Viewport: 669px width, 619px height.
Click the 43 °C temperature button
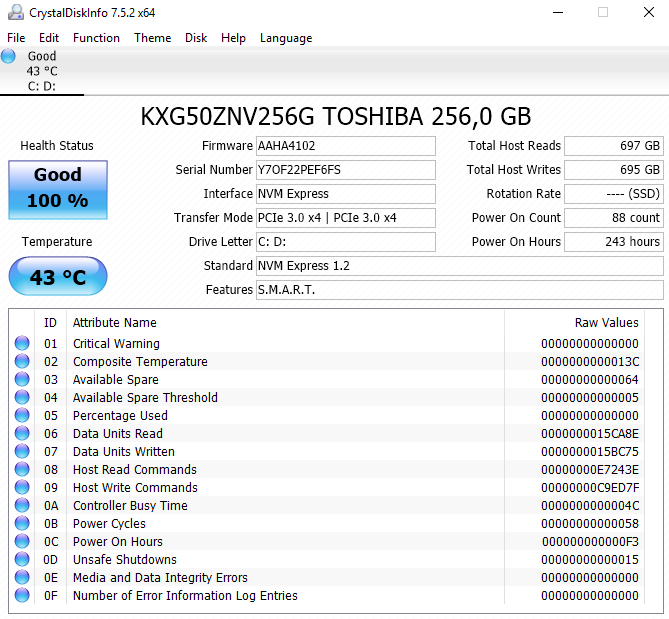pyautogui.click(x=58, y=276)
